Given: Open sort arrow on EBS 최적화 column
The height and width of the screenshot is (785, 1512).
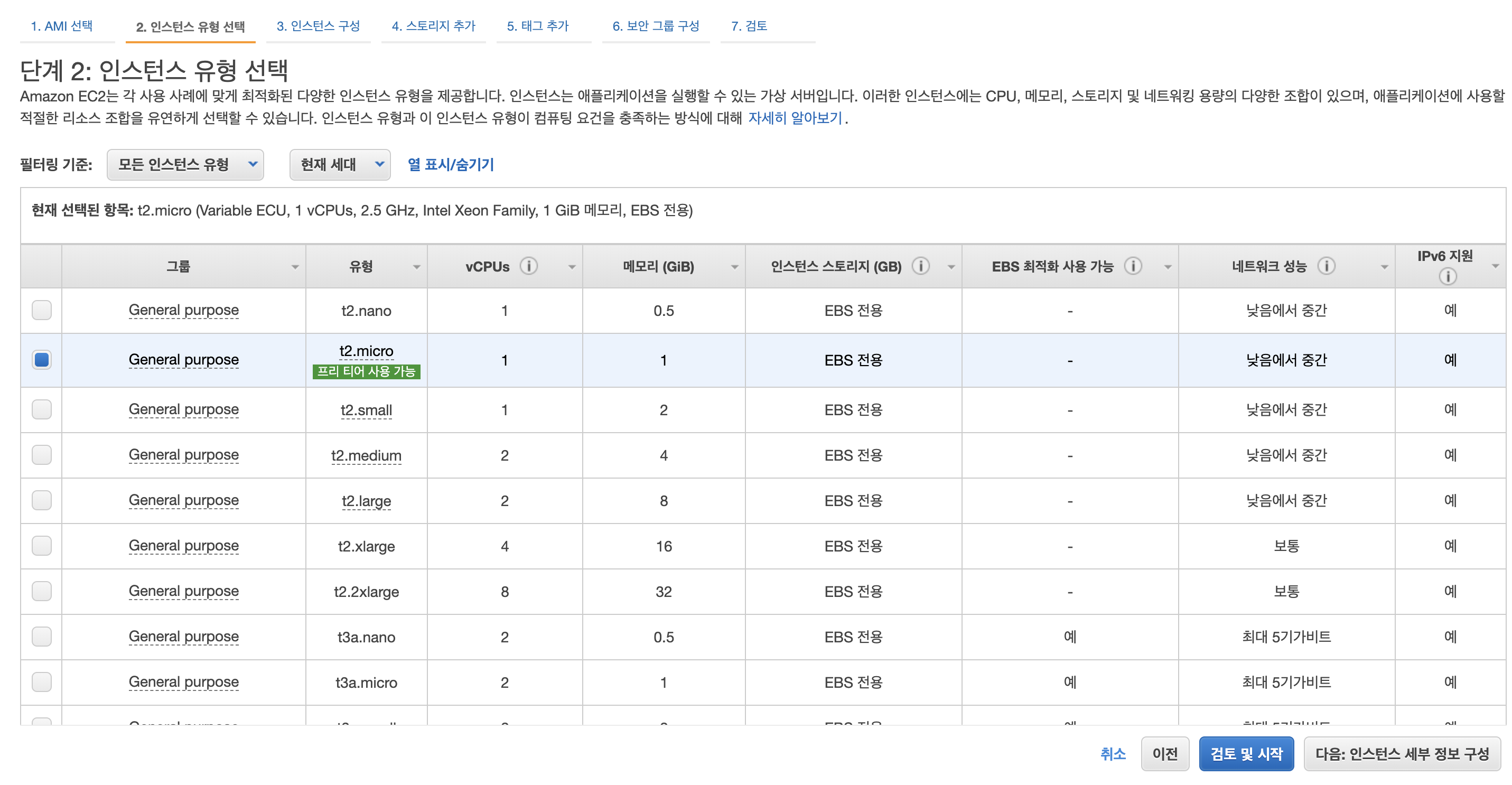Looking at the screenshot, I should (1168, 267).
